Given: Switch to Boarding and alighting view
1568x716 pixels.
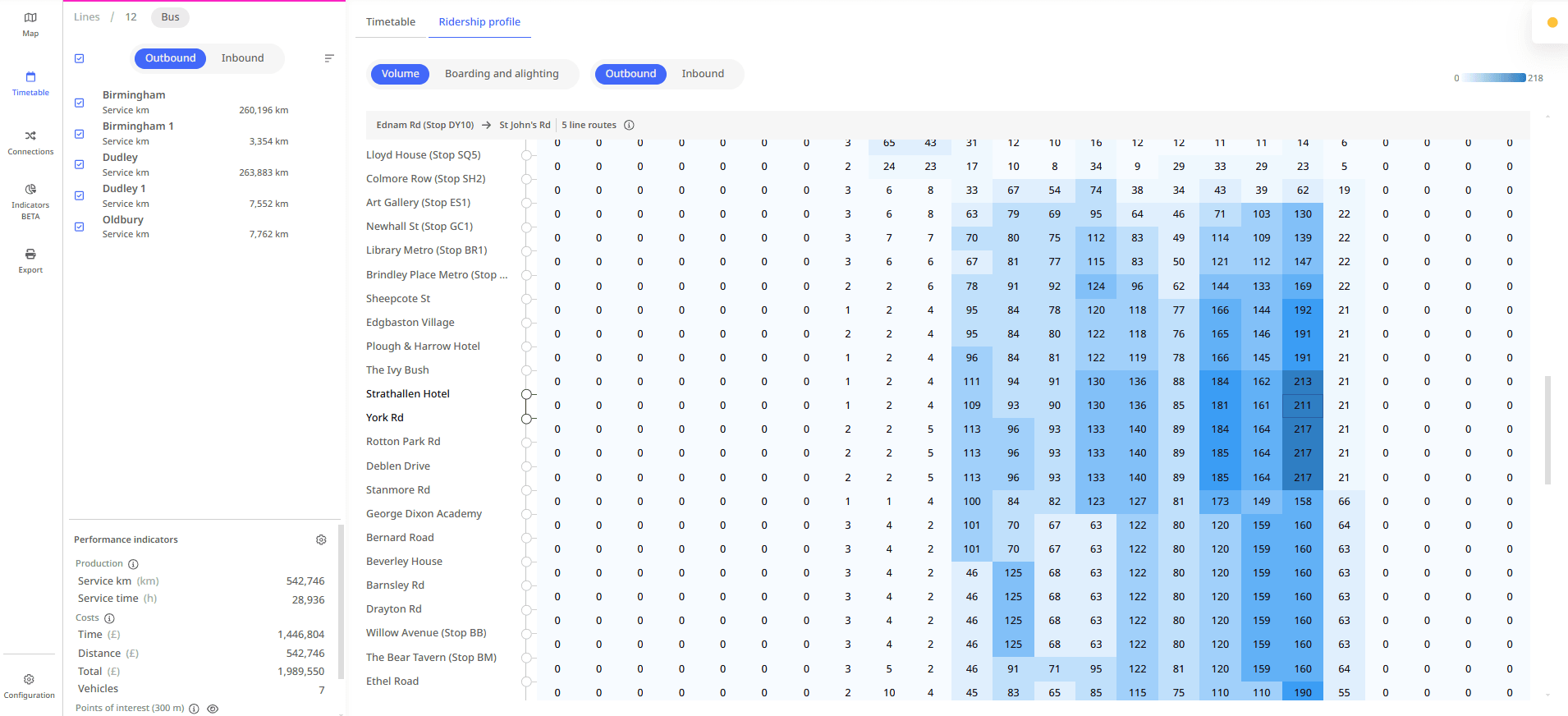Looking at the screenshot, I should pyautogui.click(x=502, y=74).
